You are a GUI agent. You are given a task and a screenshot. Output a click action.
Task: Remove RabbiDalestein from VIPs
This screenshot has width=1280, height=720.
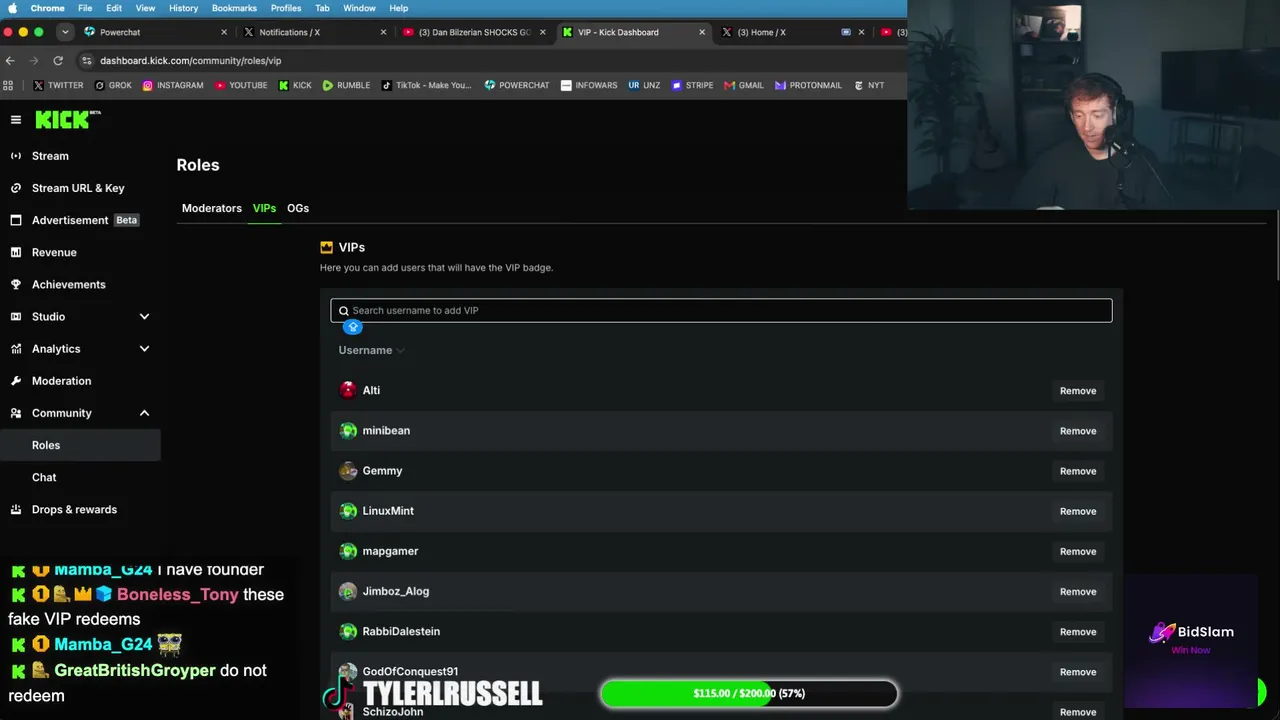(1078, 631)
